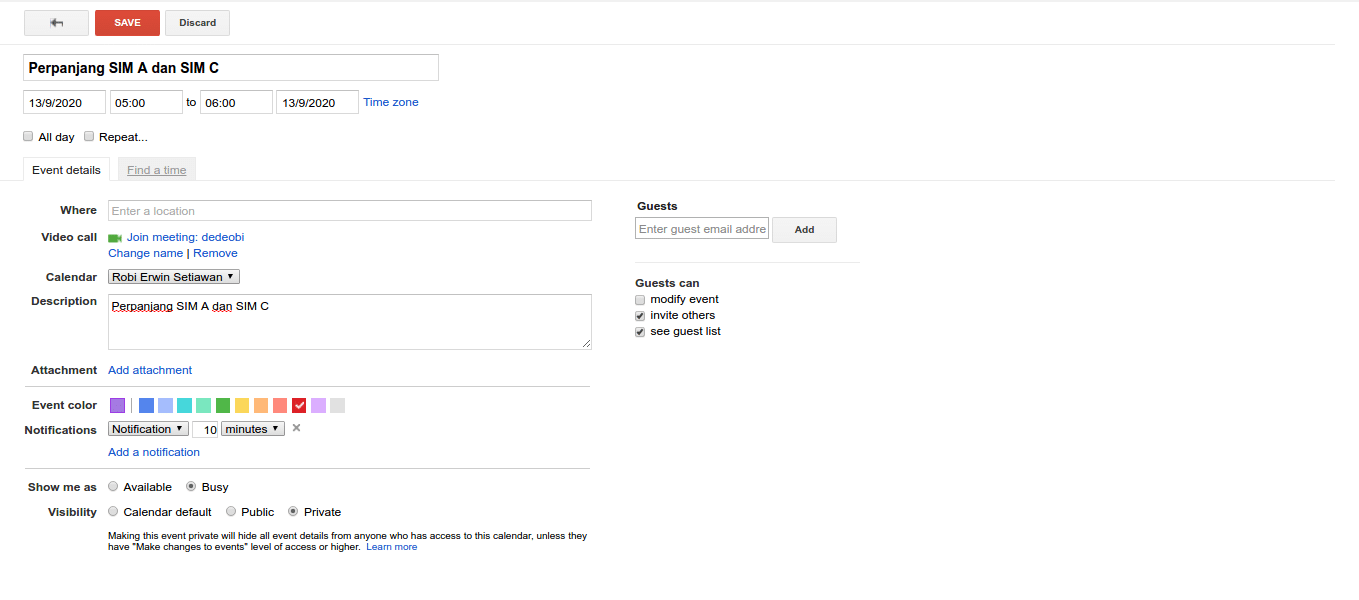Click the event title field
Screen dimensions: 1359x600
click(x=231, y=68)
